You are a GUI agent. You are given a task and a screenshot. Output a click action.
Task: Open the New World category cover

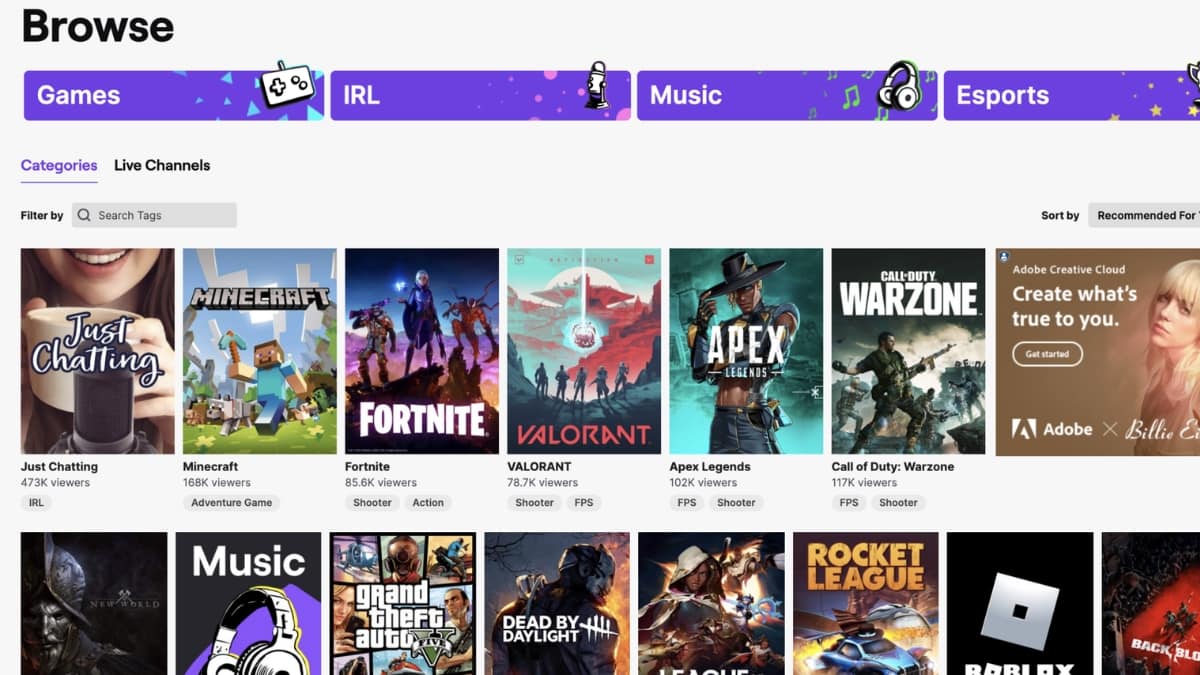(x=94, y=603)
